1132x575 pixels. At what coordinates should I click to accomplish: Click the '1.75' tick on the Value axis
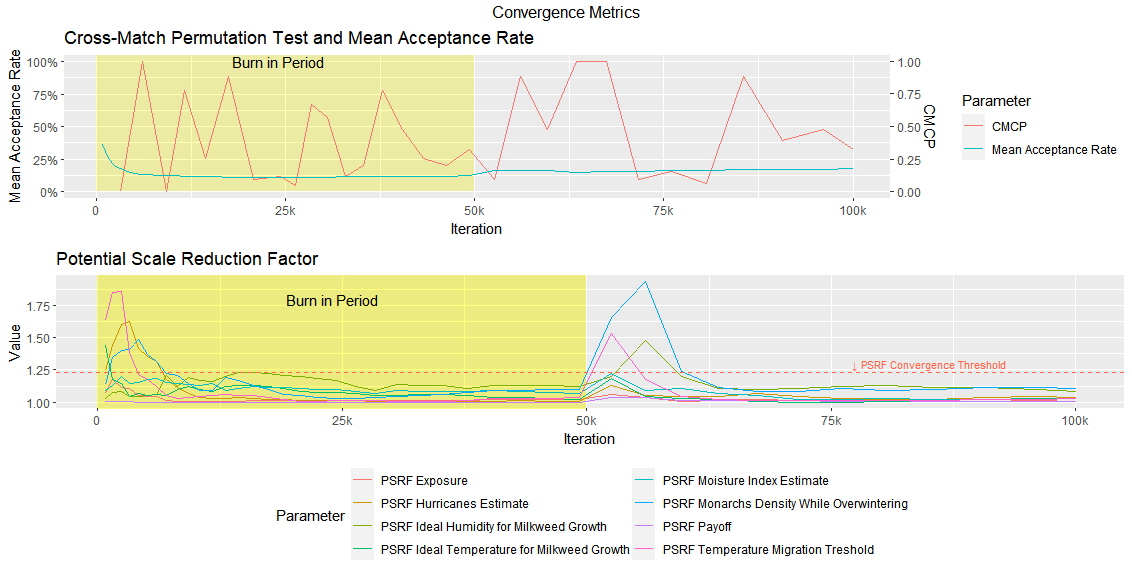pos(37,306)
